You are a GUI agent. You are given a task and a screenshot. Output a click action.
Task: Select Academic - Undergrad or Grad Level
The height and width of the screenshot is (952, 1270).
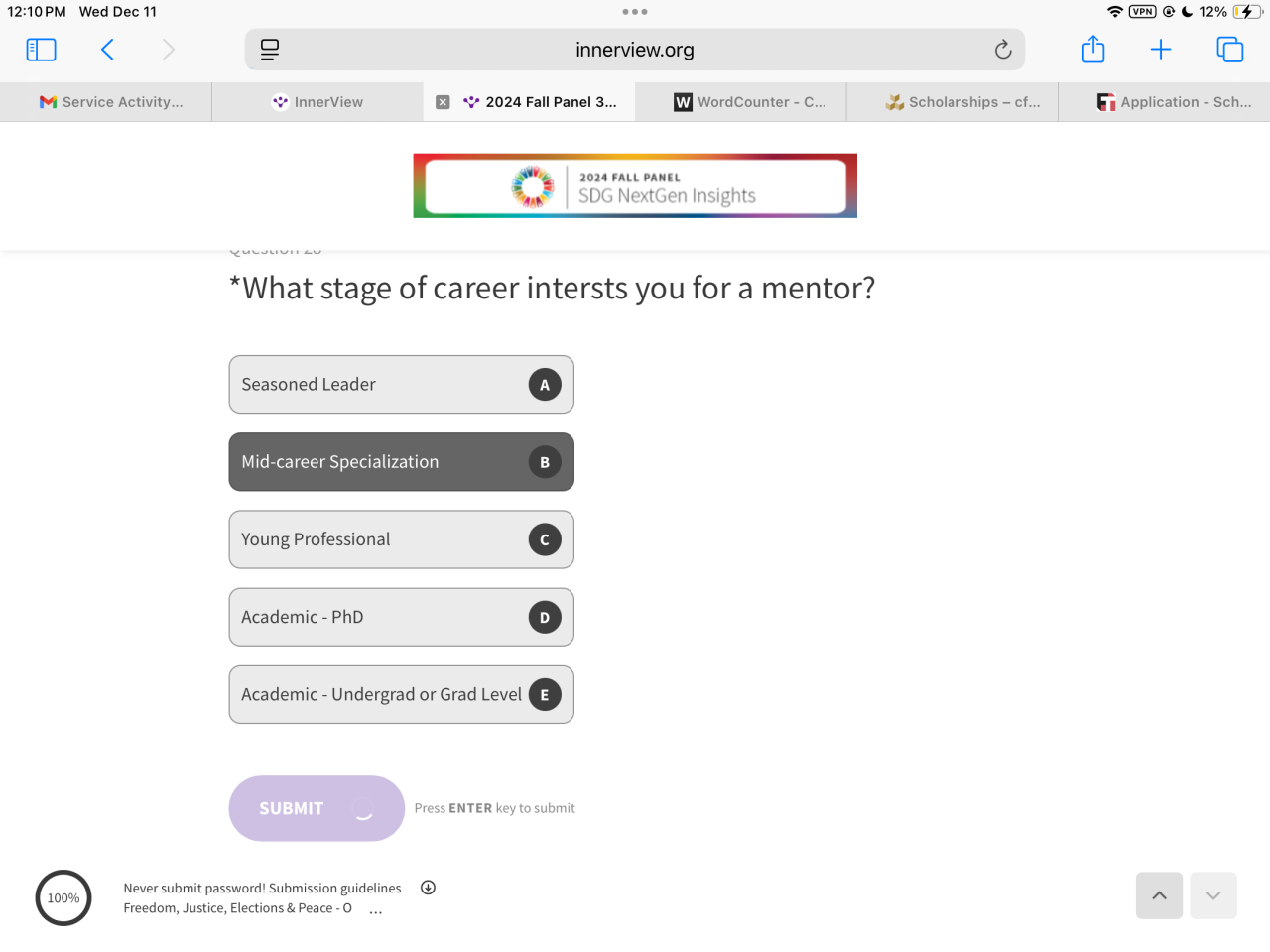click(x=401, y=694)
